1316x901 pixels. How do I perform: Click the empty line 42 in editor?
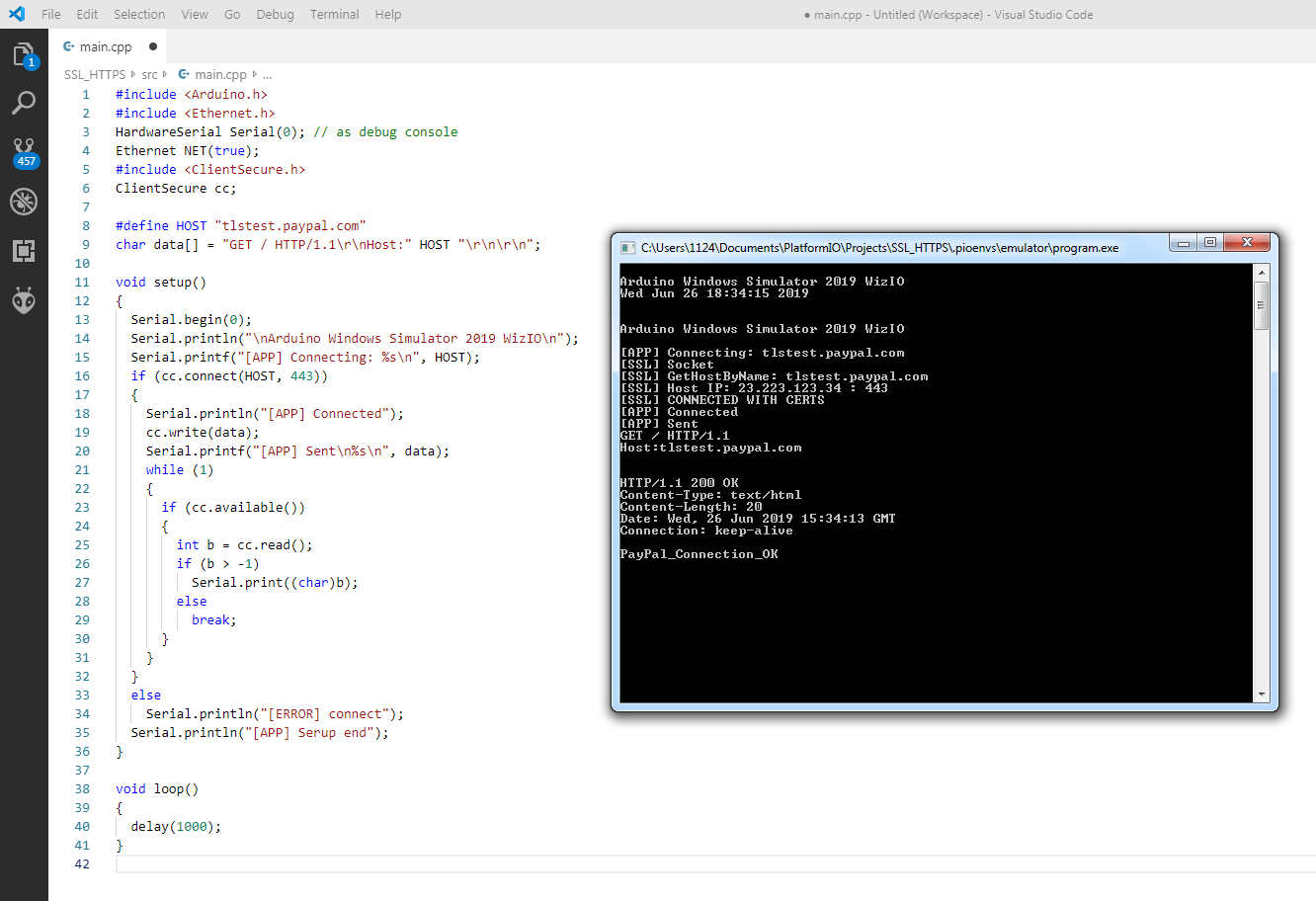coord(715,863)
